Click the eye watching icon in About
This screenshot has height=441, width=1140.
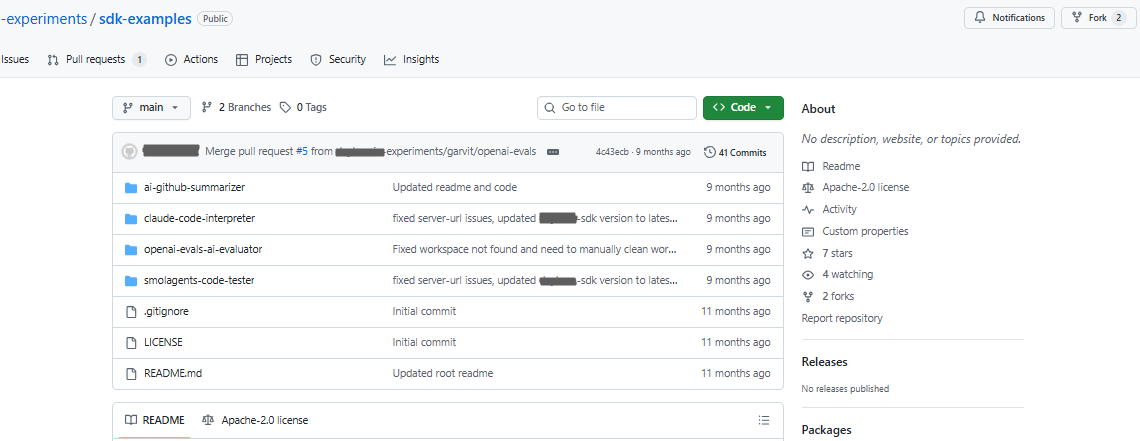(808, 275)
